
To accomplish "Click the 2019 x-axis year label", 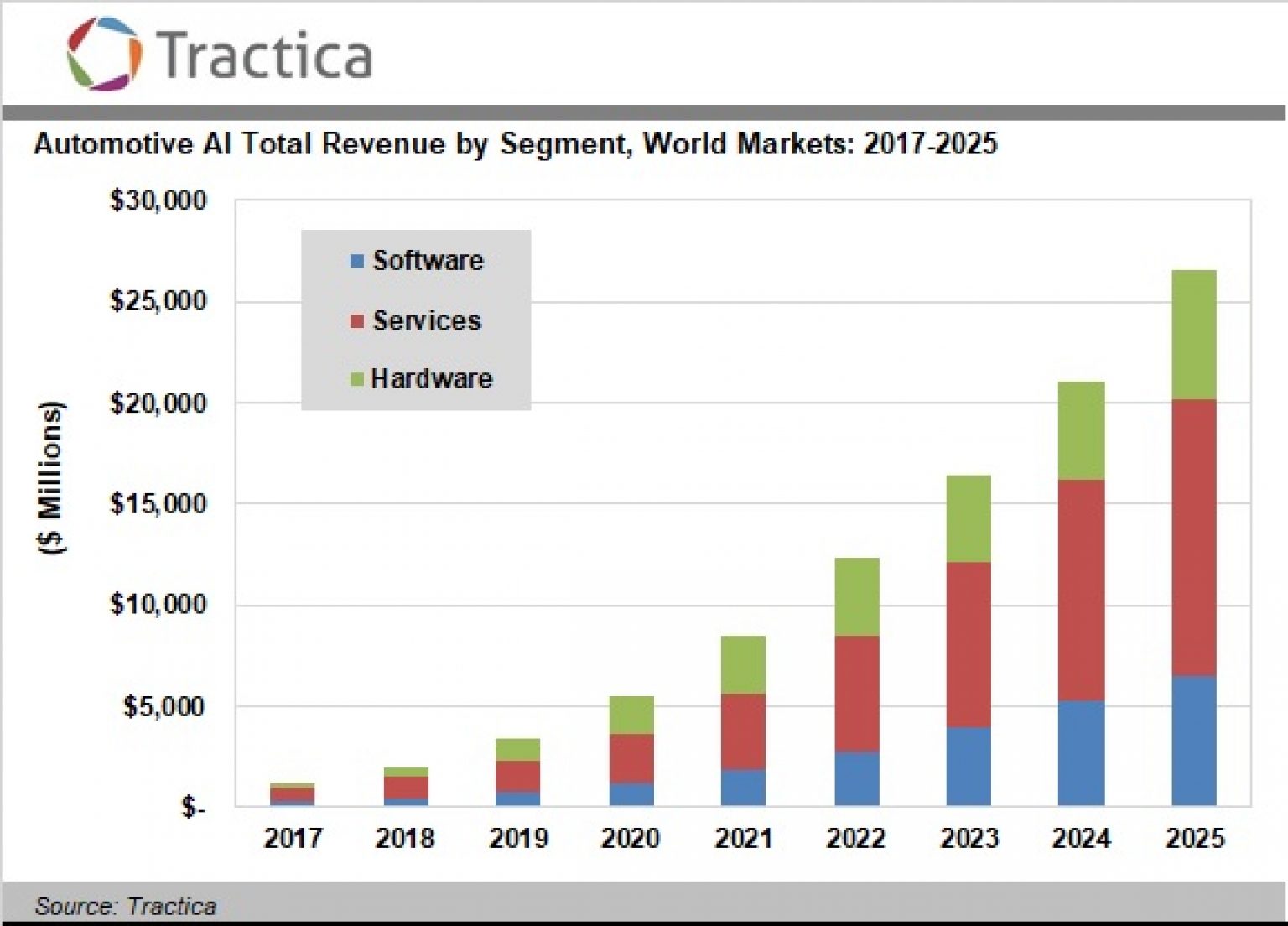I will [x=518, y=838].
